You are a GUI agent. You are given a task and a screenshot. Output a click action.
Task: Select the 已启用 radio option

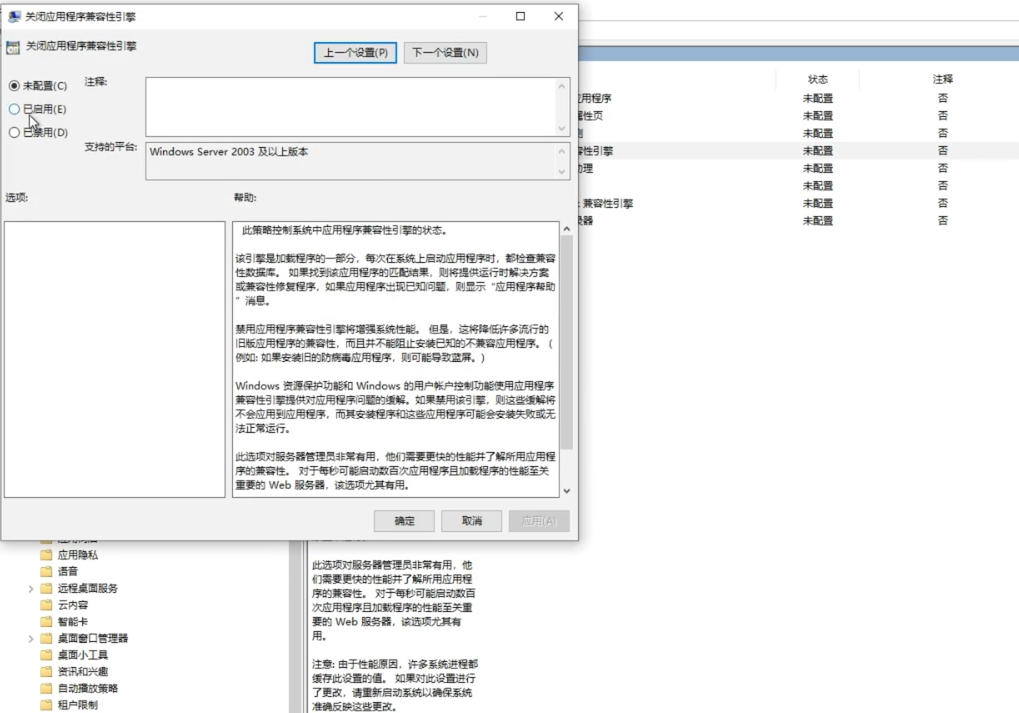point(14,109)
